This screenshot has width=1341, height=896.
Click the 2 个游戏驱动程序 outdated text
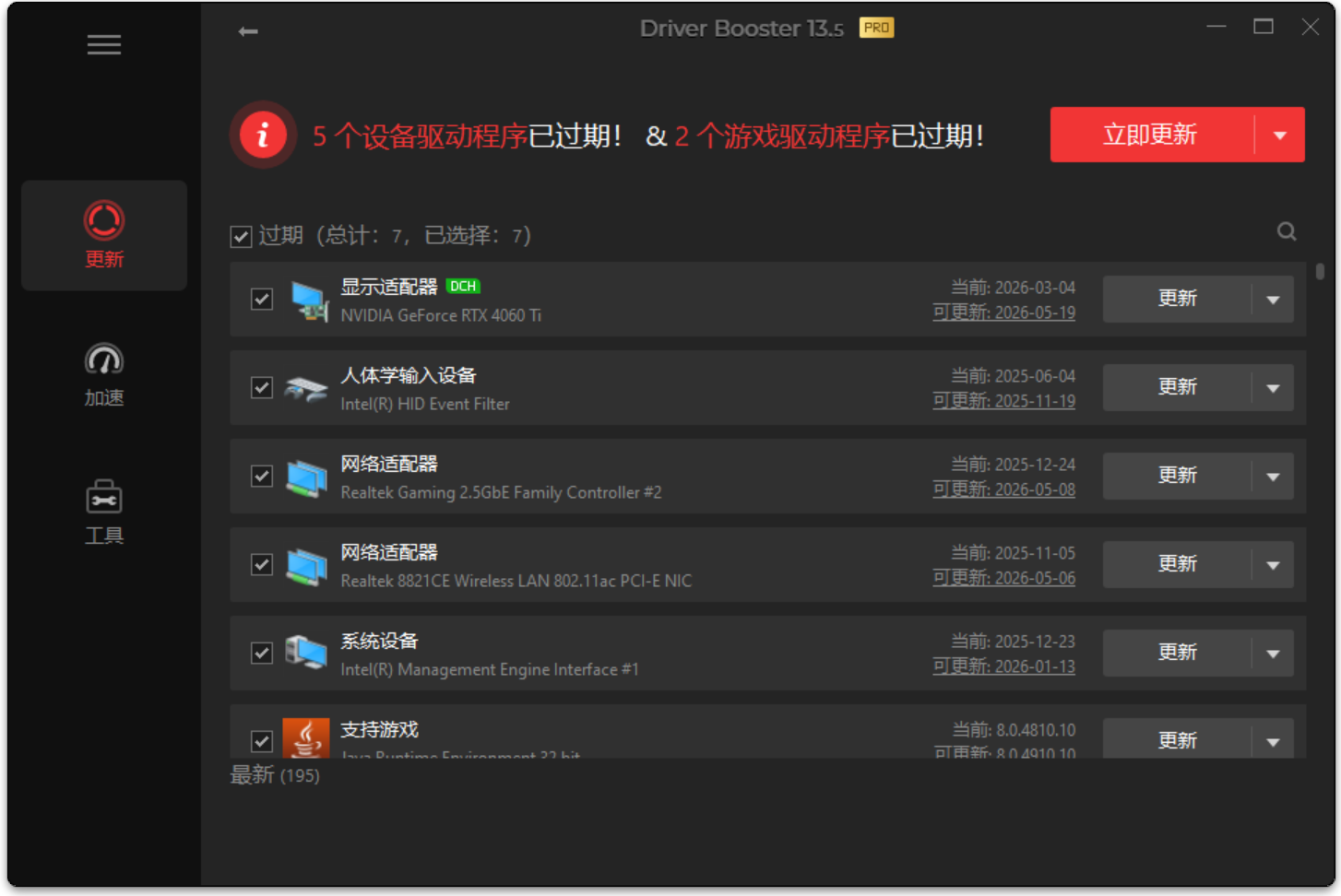pyautogui.click(x=782, y=136)
